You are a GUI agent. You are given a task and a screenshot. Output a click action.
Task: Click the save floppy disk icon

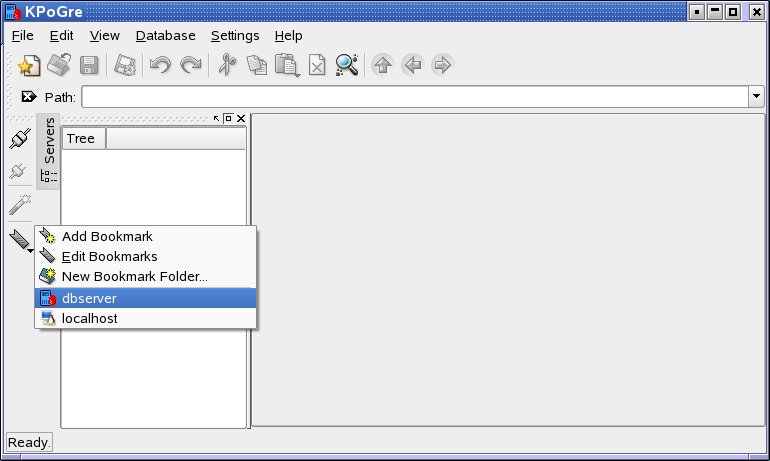coord(89,66)
